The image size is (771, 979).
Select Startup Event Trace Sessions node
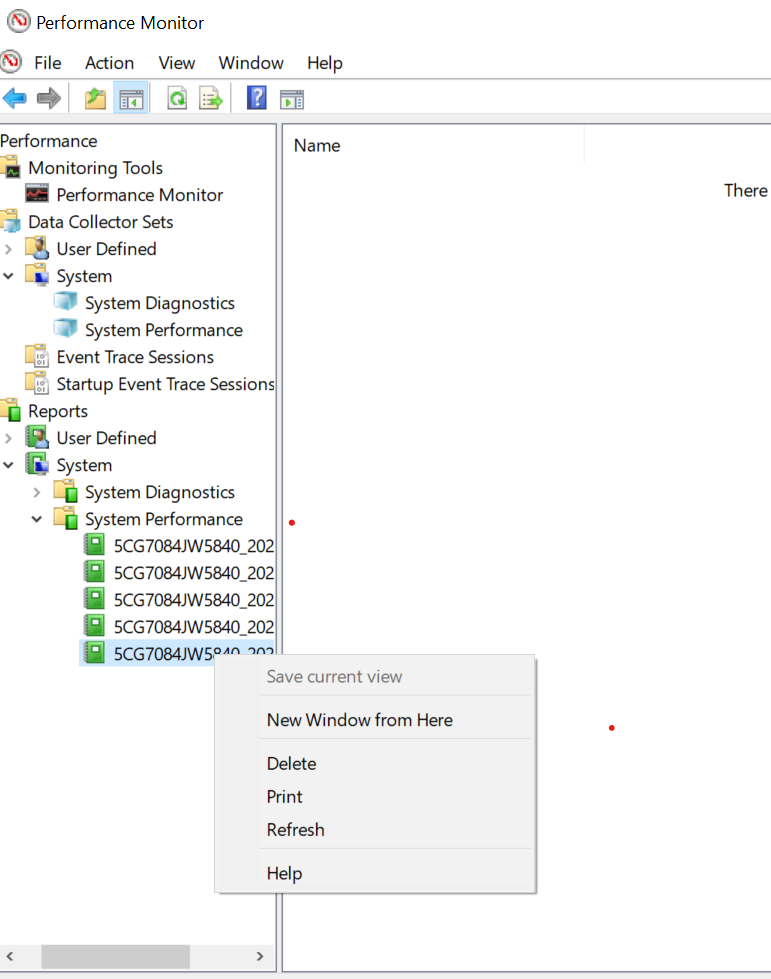tap(165, 384)
